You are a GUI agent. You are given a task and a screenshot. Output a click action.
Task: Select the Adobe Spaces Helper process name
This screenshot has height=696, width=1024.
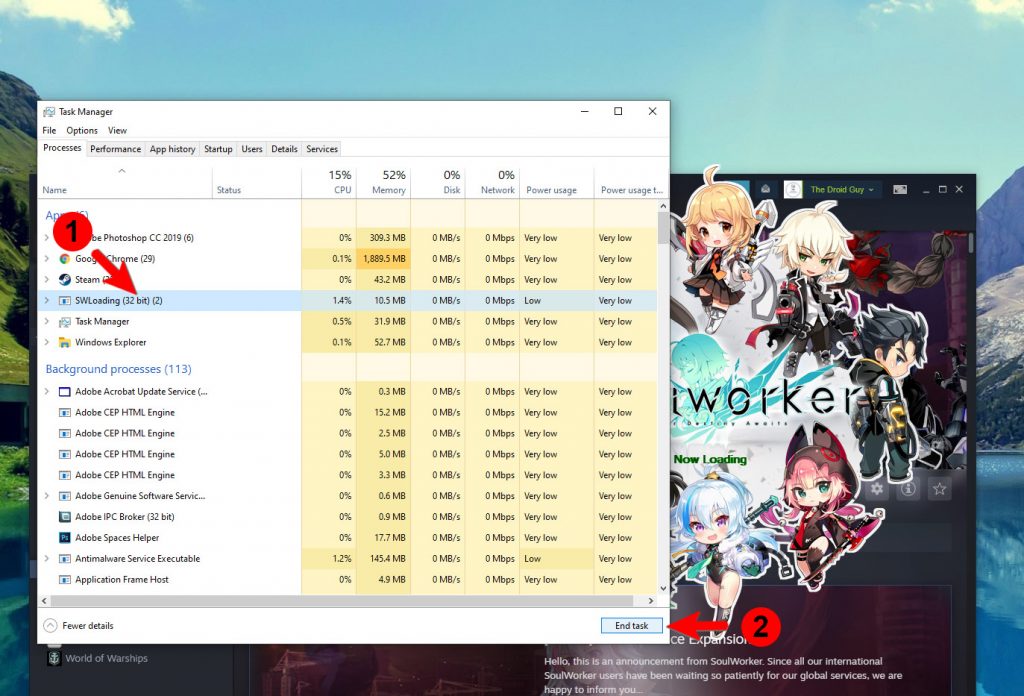117,538
